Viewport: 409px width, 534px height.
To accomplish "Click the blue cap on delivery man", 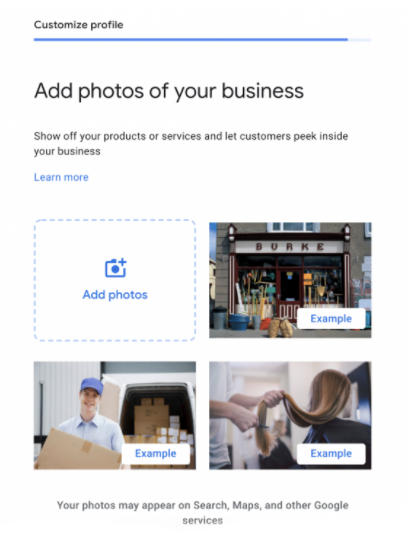I will coord(92,385).
